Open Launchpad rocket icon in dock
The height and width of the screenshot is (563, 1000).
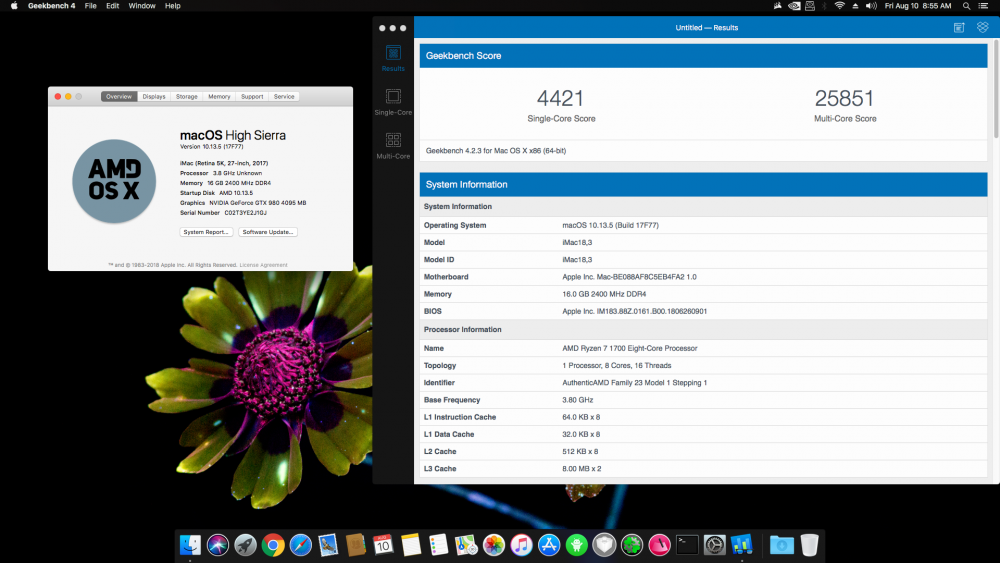click(246, 545)
